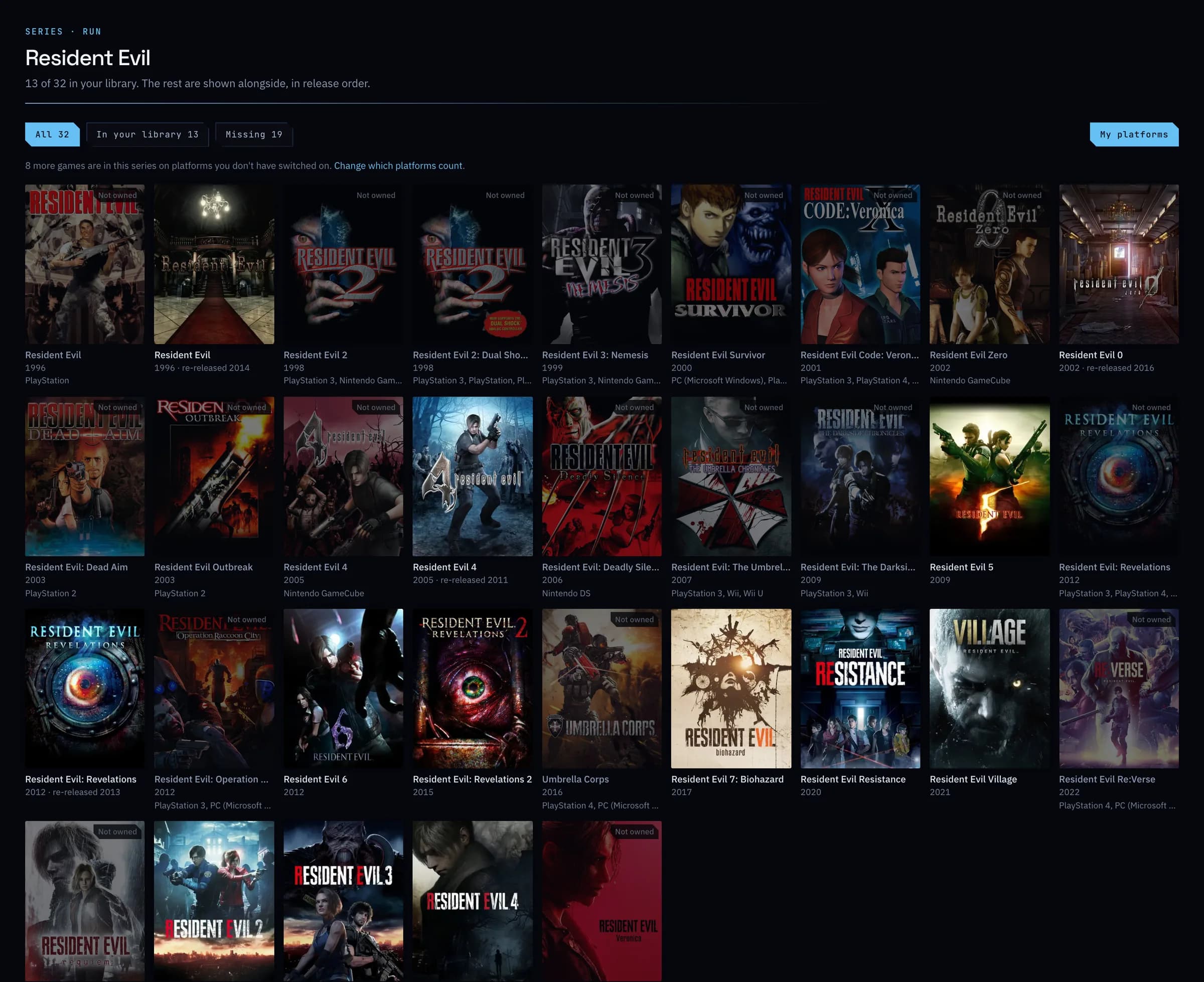The height and width of the screenshot is (982, 1204).
Task: Open the Umbrella Corps cover
Action: [x=602, y=689]
